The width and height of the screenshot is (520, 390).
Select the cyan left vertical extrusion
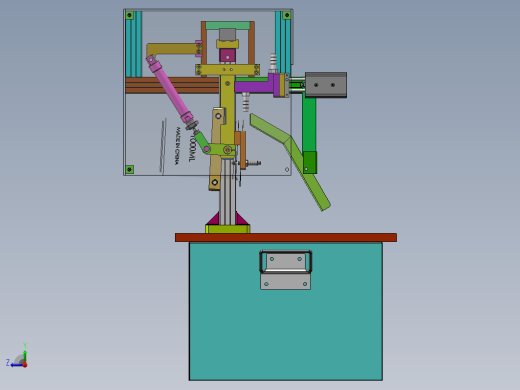click(134, 44)
